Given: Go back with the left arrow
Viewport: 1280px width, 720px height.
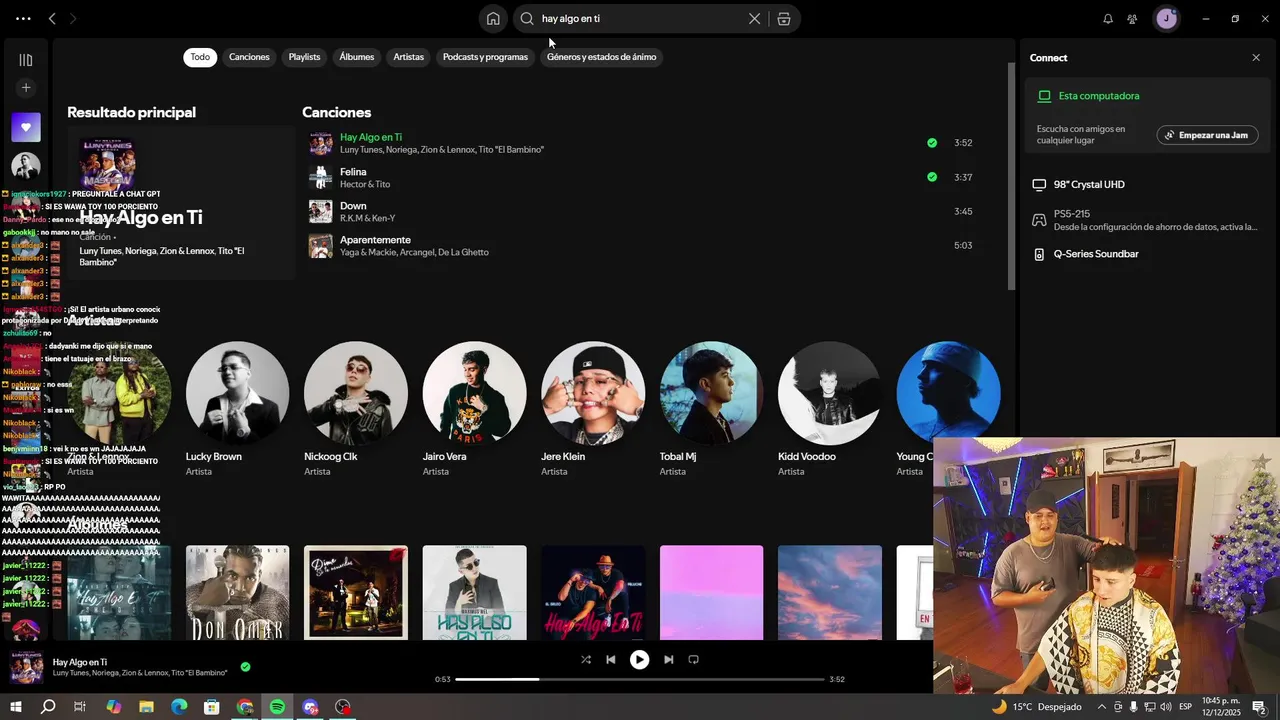Looking at the screenshot, I should 52,18.
